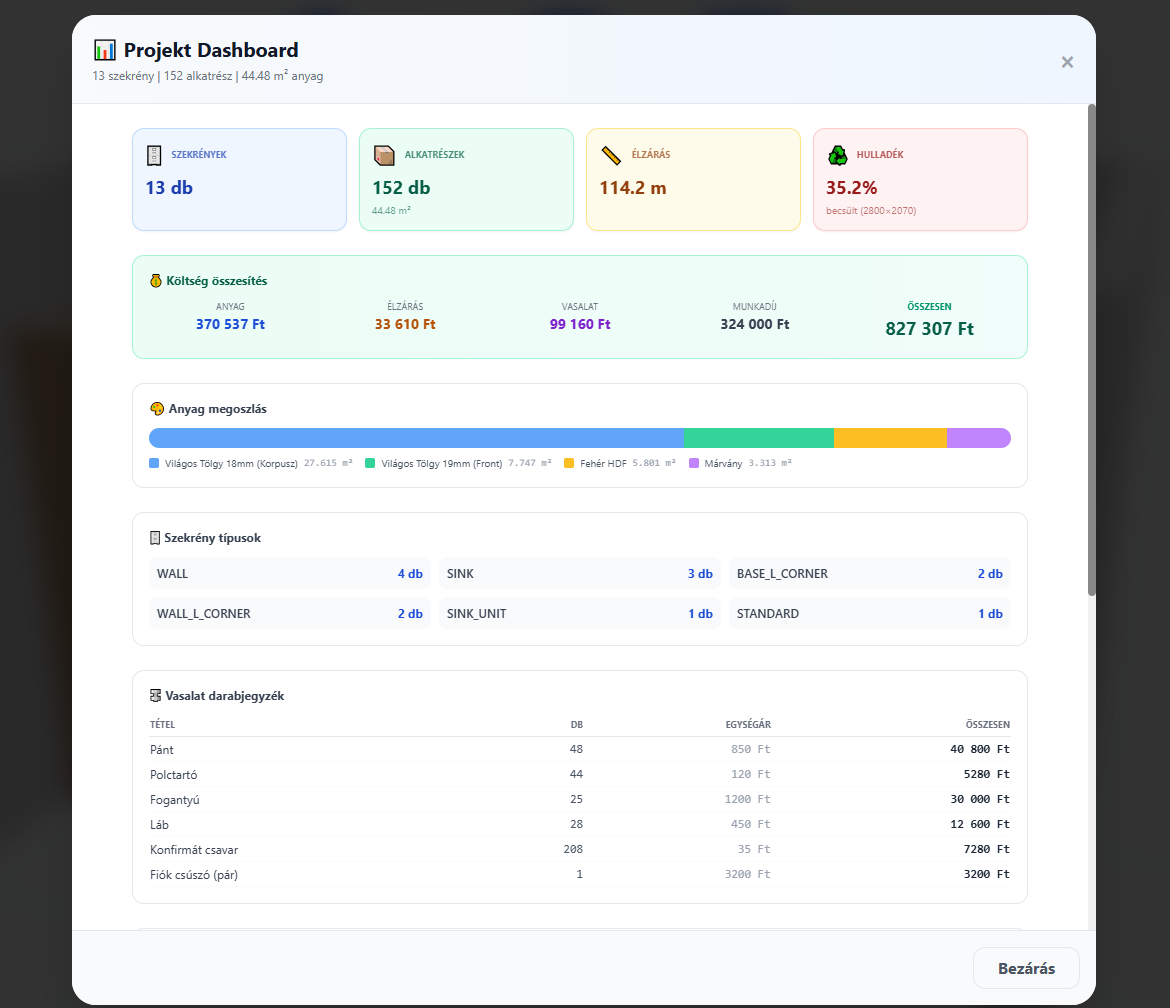Click the box icon in the Alkatrészek card
1170x1008 pixels.
[x=384, y=155]
